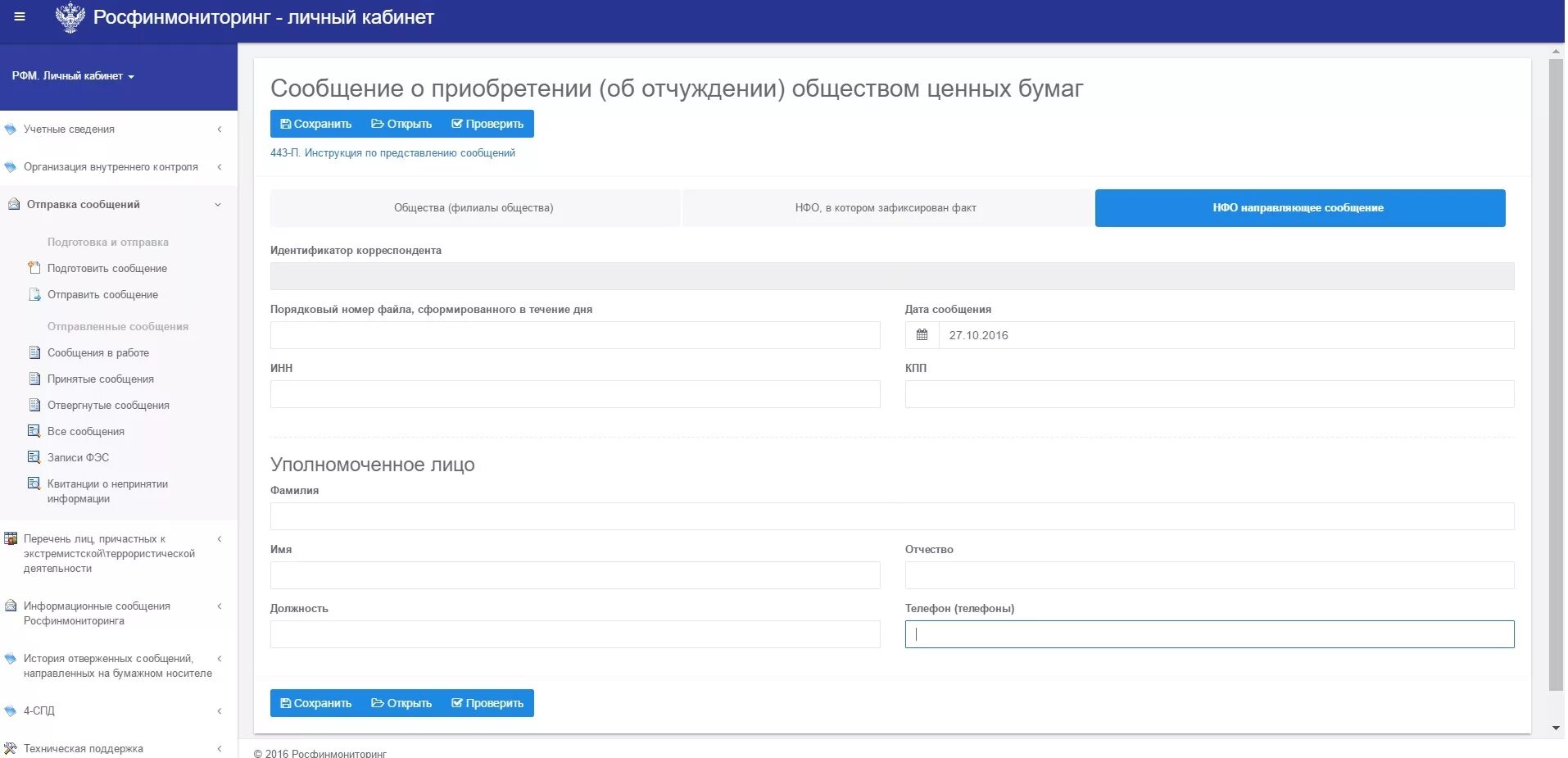Expand Организация внутреннего контроля chevron
Image resolution: width=1568 pixels, height=758 pixels.
(x=220, y=167)
